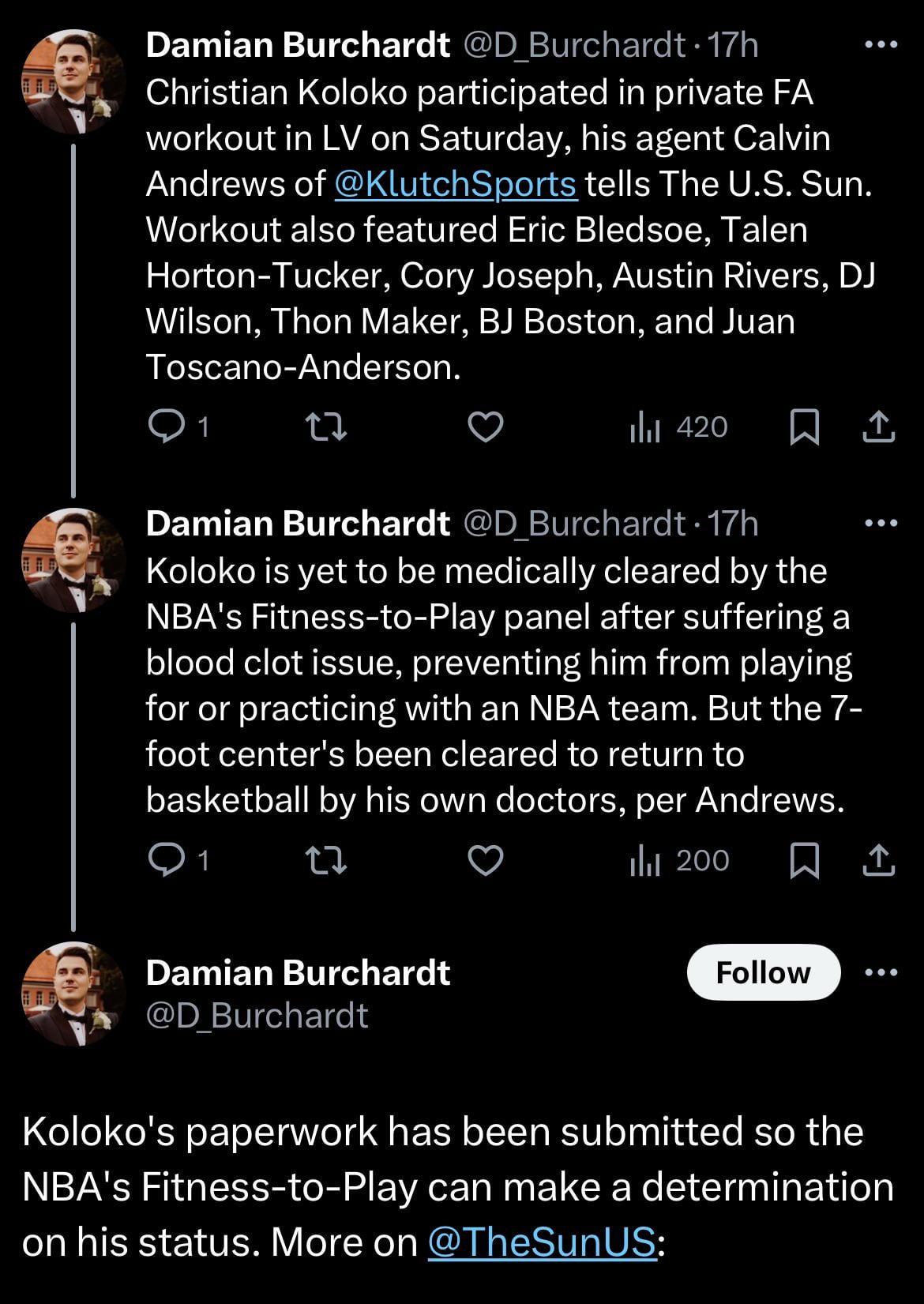Open more options on first tweet

click(881, 46)
